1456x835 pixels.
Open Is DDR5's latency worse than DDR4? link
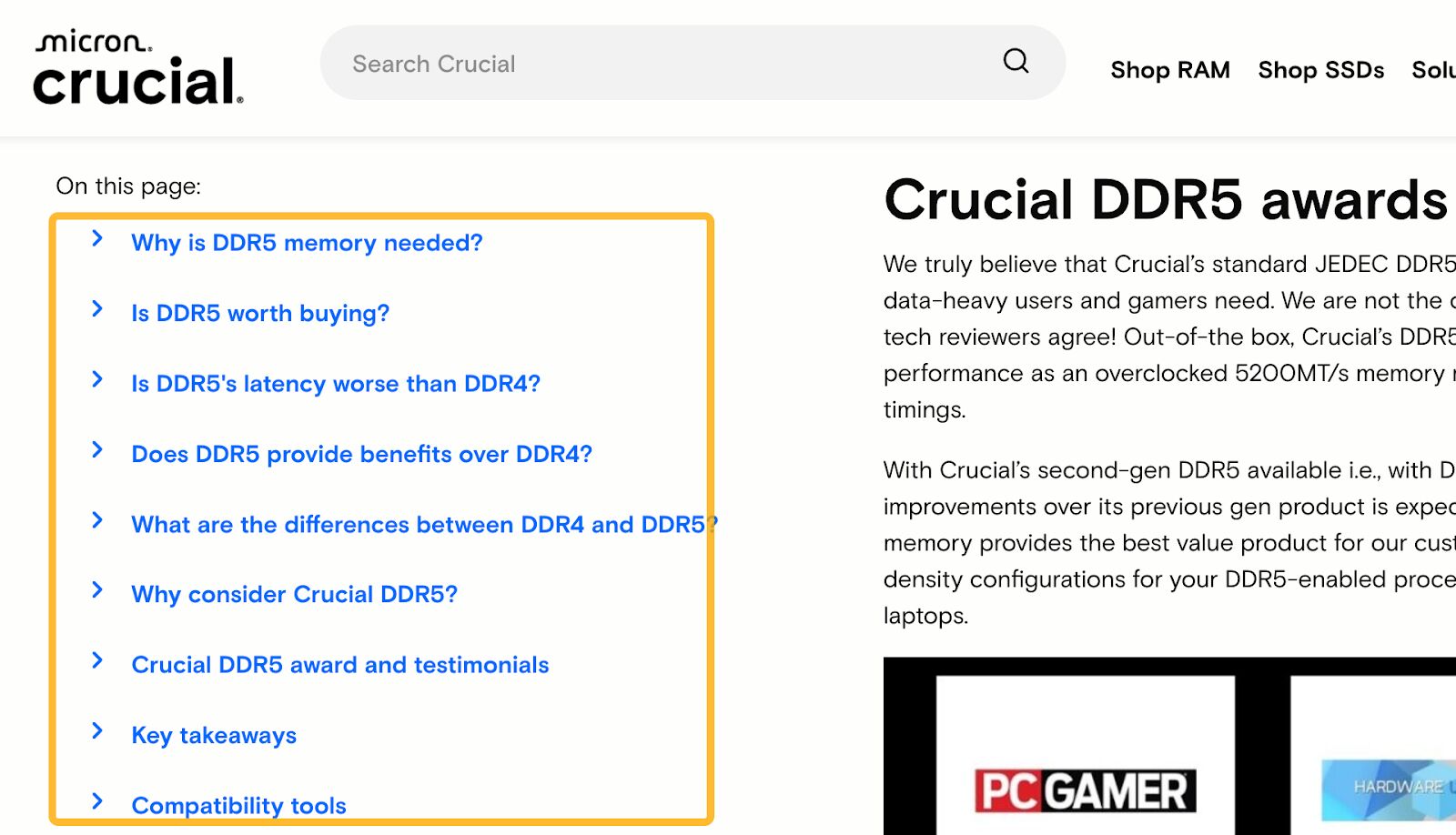coord(336,384)
